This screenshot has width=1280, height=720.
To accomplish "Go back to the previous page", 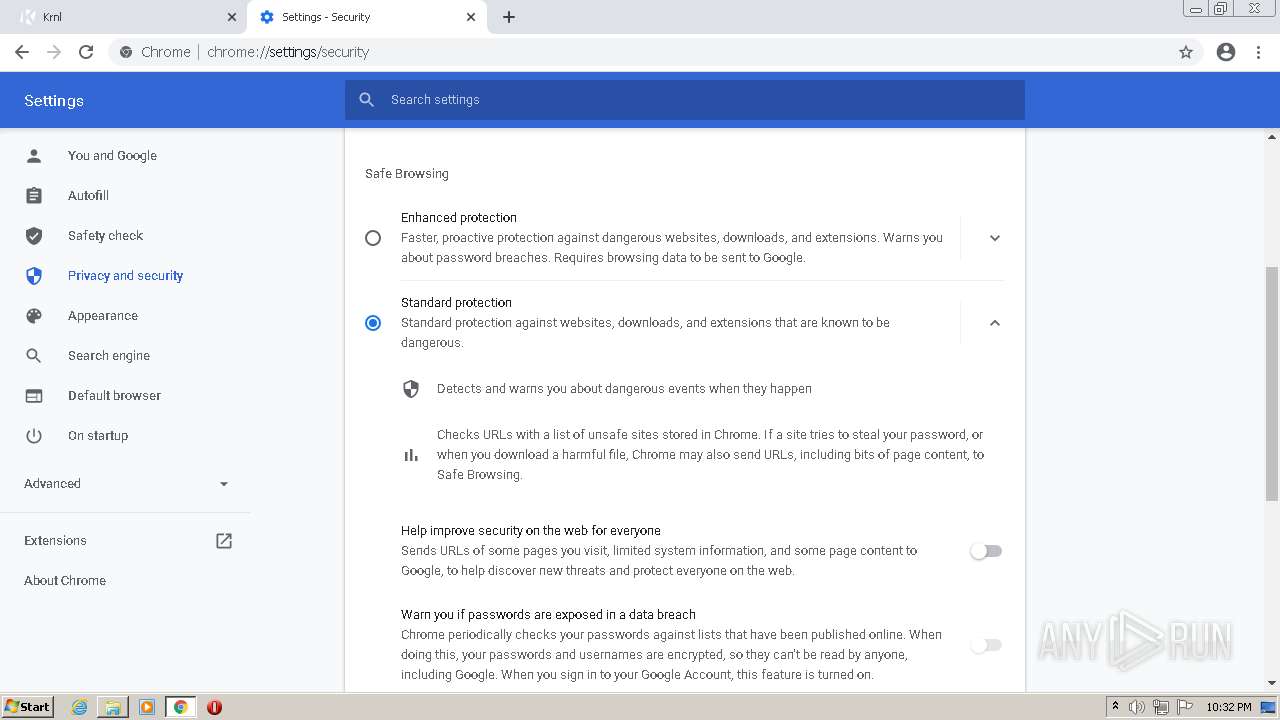I will pos(22,52).
